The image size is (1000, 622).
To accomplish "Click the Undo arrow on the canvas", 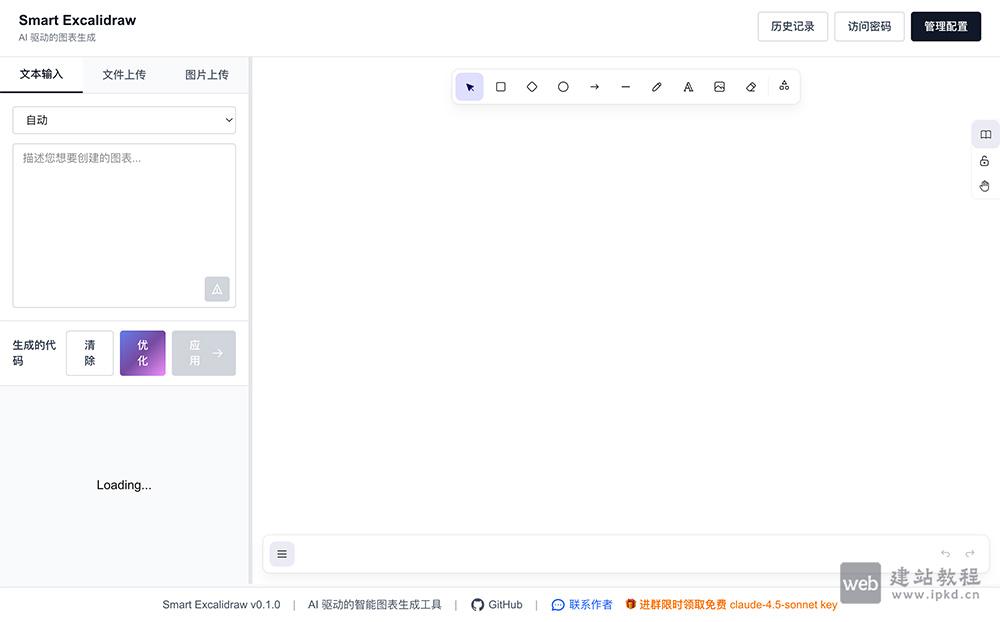I will tap(944, 553).
